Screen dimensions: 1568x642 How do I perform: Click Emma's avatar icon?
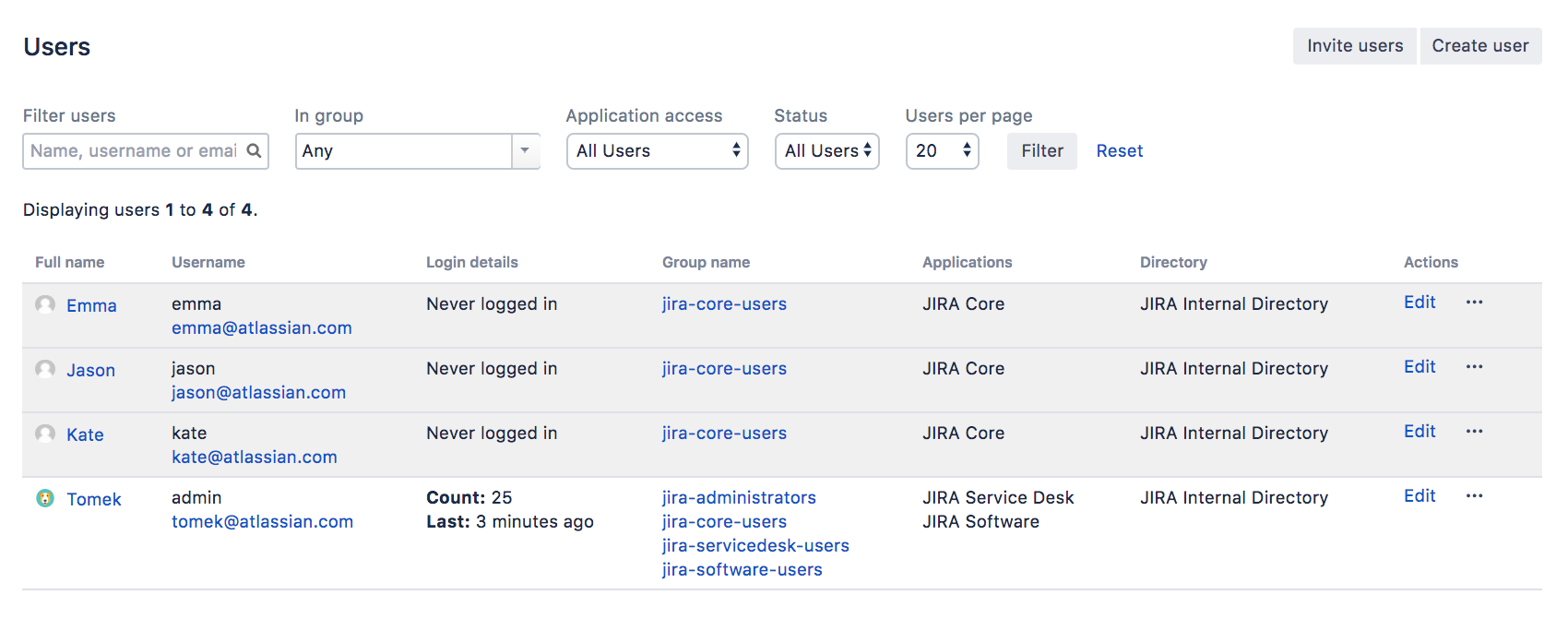45,304
